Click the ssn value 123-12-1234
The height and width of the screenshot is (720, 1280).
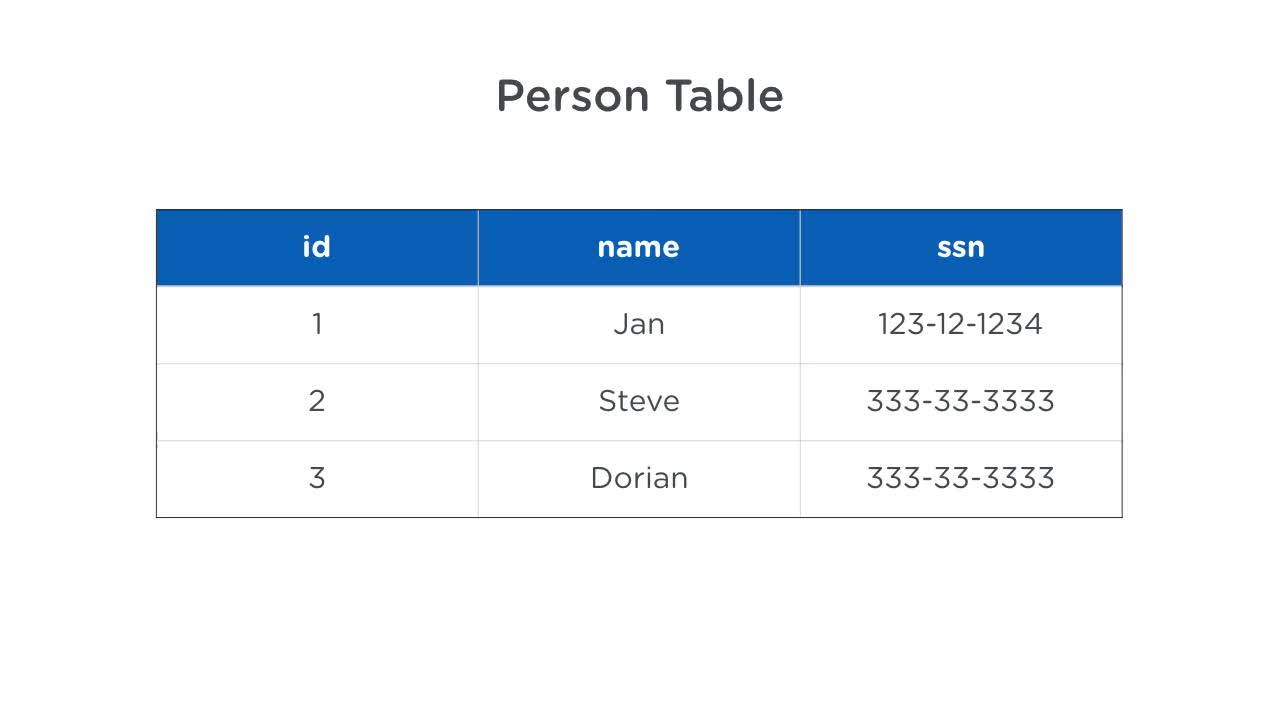click(x=960, y=324)
